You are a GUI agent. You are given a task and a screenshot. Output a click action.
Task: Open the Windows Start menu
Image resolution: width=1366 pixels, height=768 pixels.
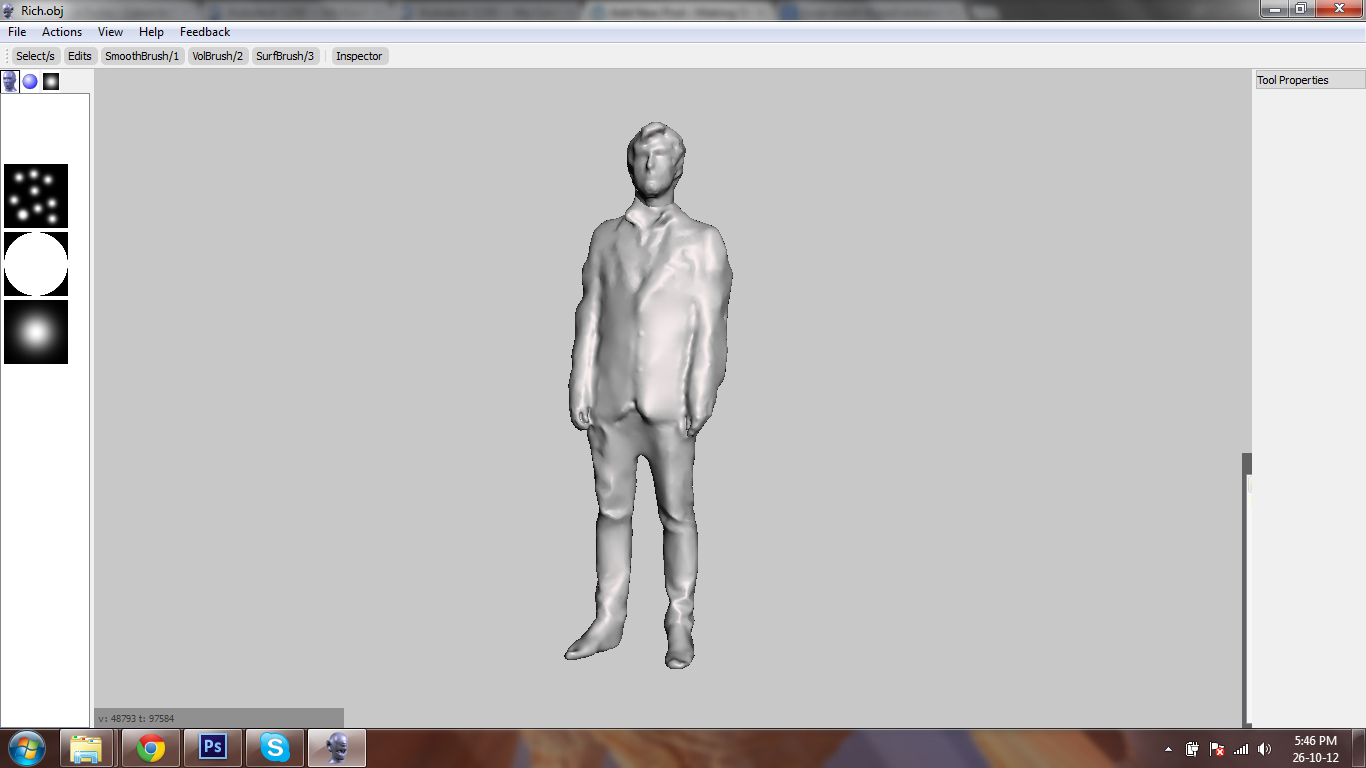click(x=27, y=748)
